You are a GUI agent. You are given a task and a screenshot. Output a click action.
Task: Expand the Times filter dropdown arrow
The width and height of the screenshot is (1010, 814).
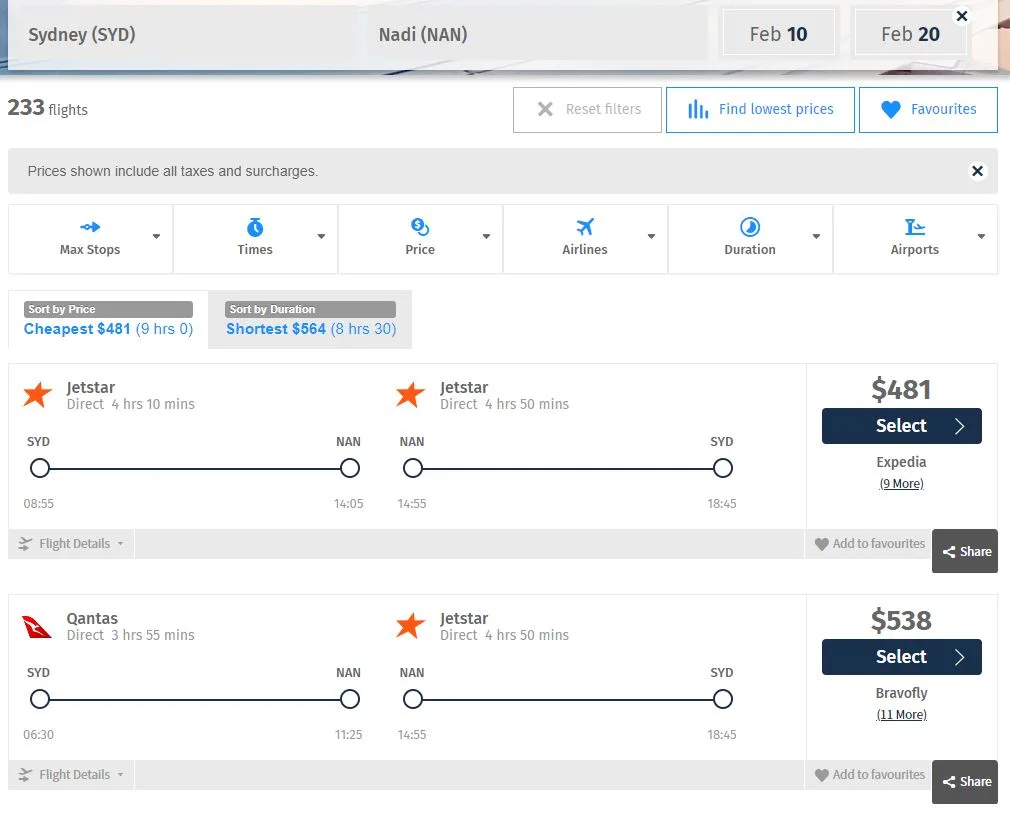tap(321, 236)
